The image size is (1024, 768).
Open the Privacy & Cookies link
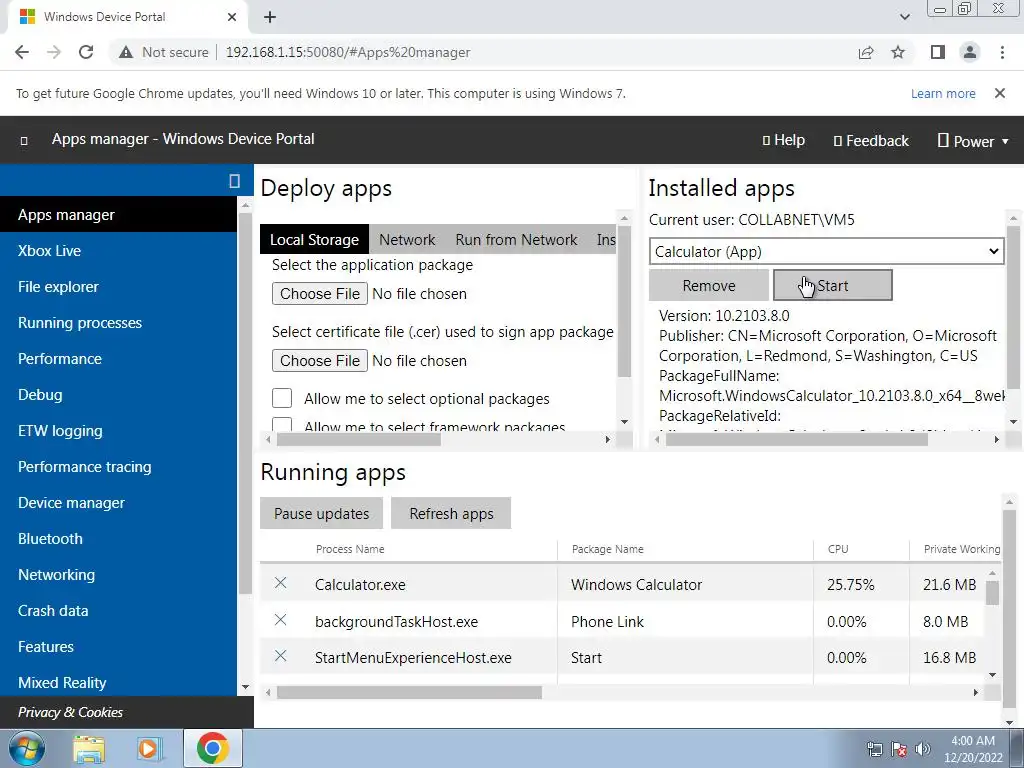pyautogui.click(x=71, y=712)
